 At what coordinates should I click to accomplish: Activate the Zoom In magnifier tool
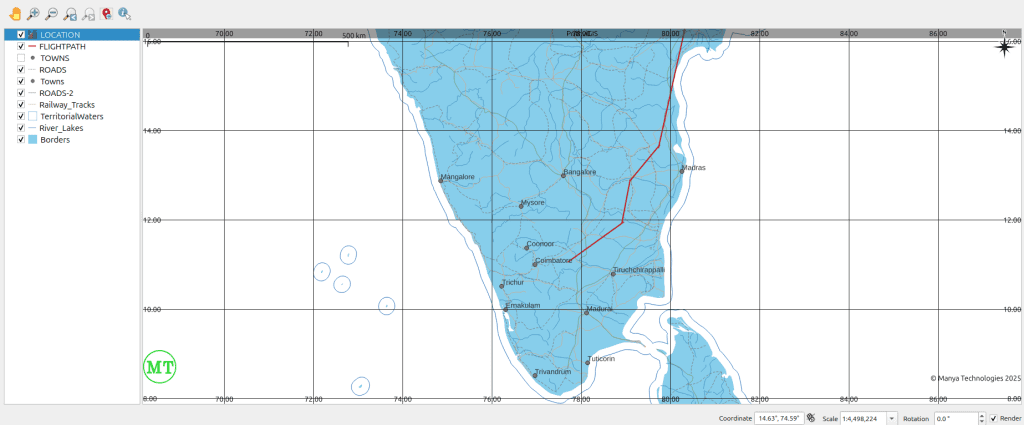(x=33, y=14)
